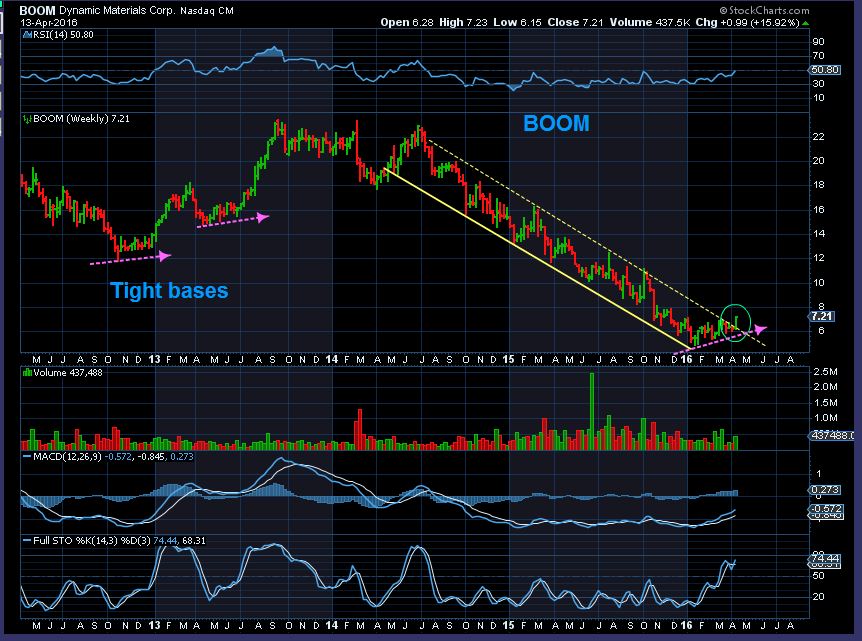The width and height of the screenshot is (862, 641).
Task: Click the 22 price axis label
Action: [x=818, y=137]
